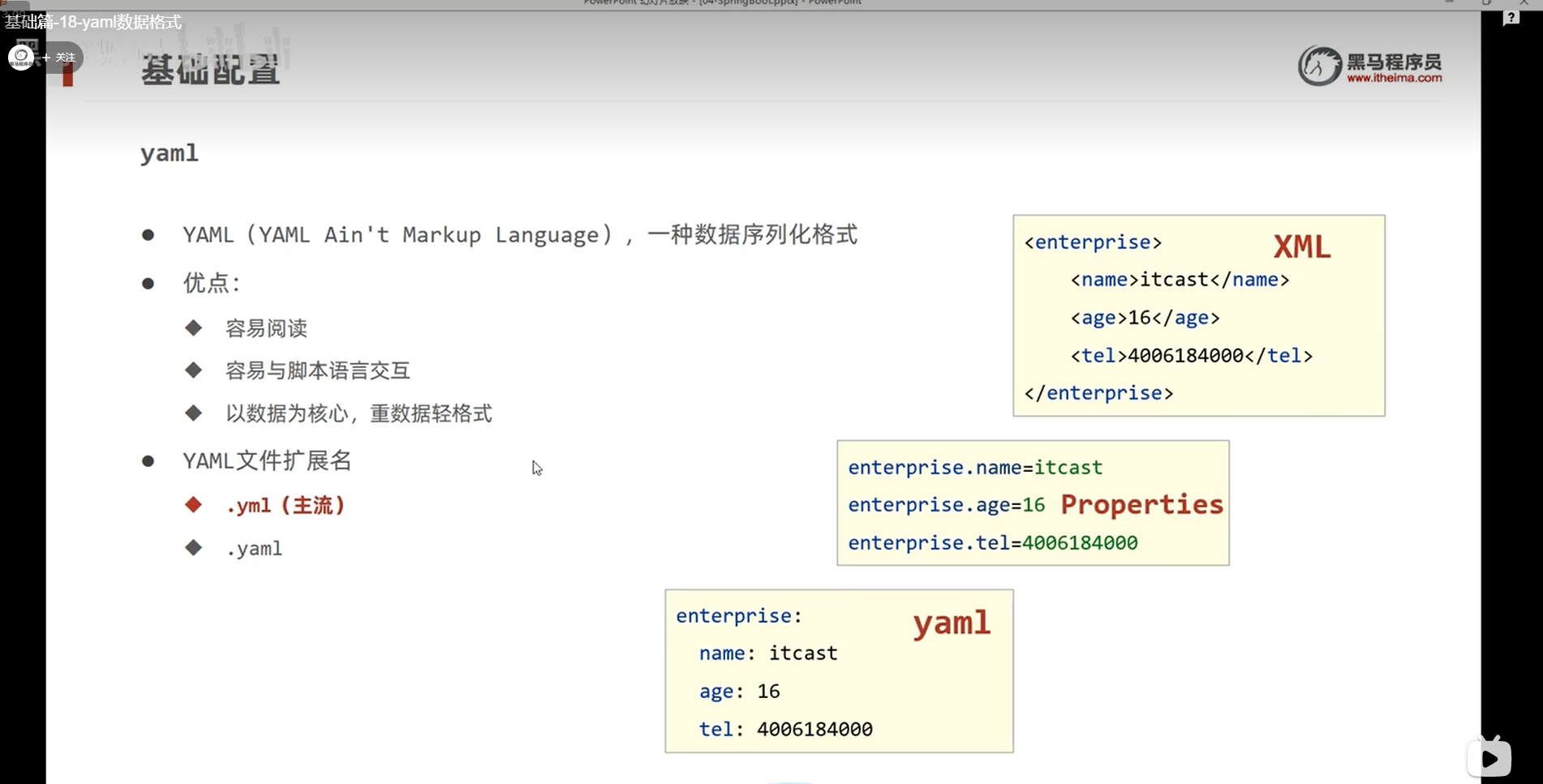Image resolution: width=1543 pixels, height=784 pixels.
Task: Click the '<enterprise>' opening tag line
Action: point(1093,242)
